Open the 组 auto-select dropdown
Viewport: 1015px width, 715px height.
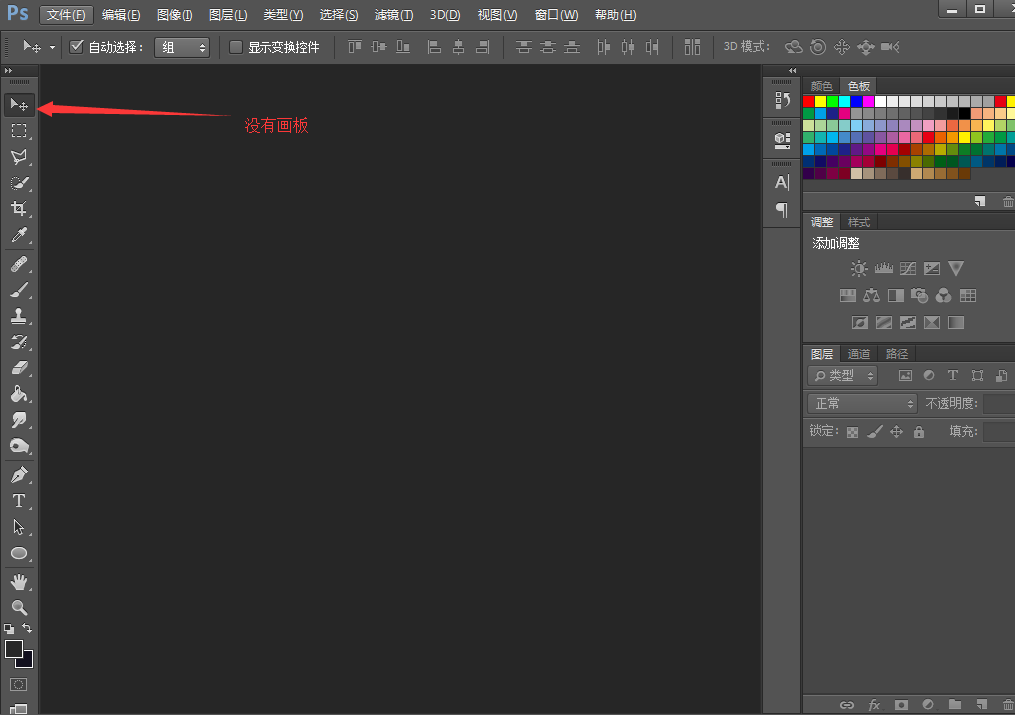point(182,47)
